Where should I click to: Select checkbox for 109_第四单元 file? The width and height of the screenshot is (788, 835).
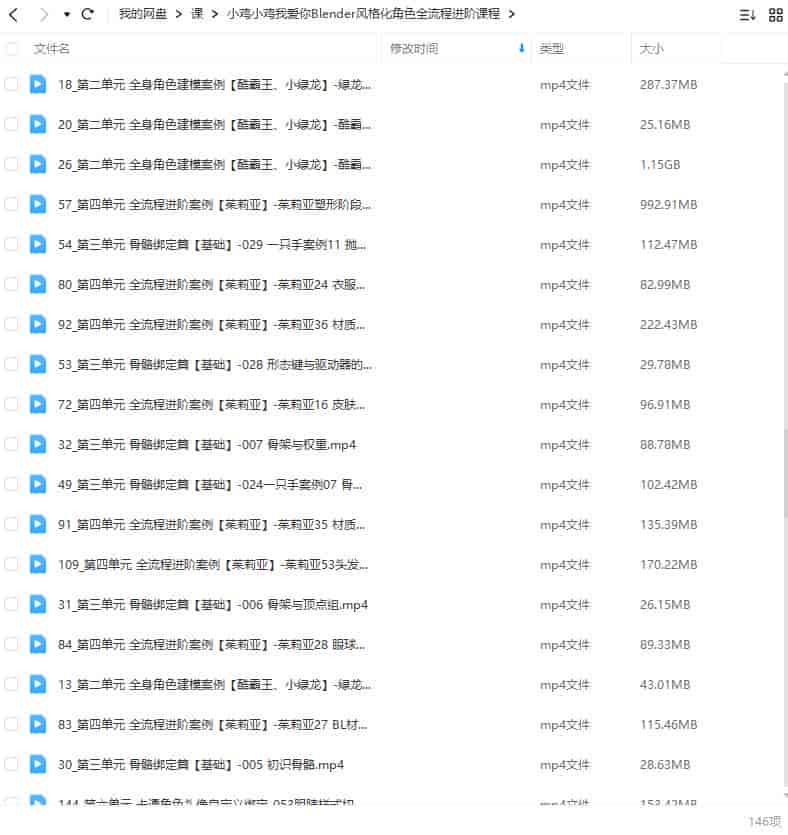[x=12, y=565]
